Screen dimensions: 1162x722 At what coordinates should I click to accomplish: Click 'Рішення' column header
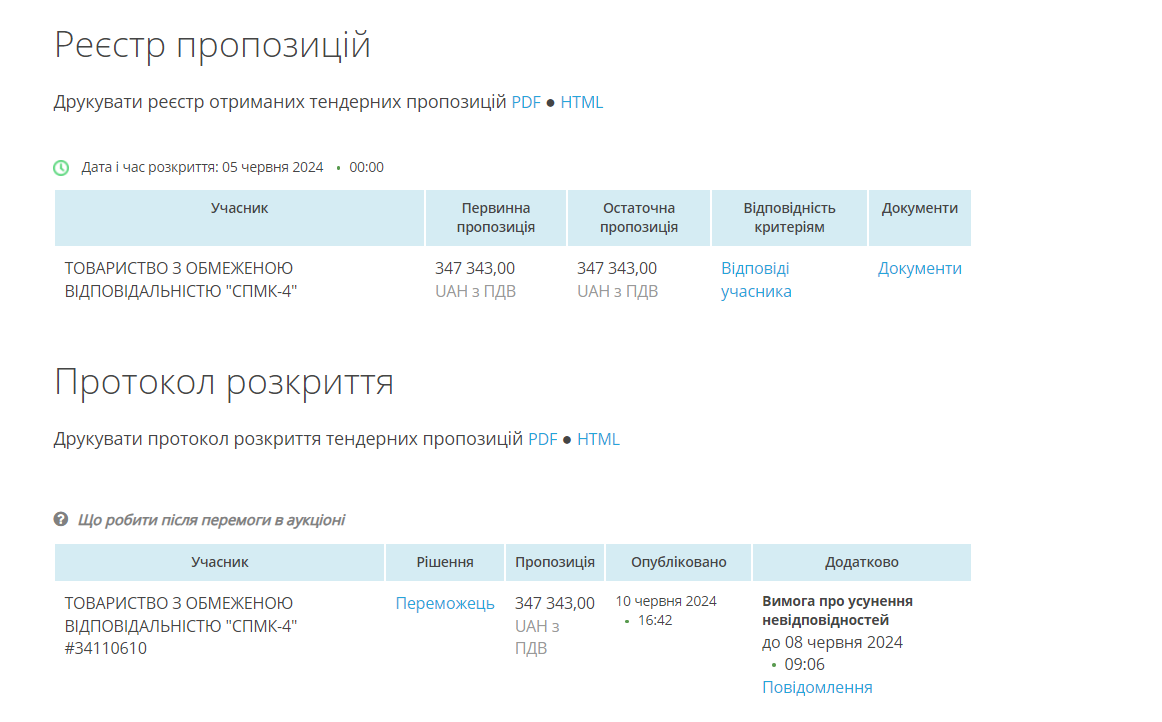[x=445, y=563]
